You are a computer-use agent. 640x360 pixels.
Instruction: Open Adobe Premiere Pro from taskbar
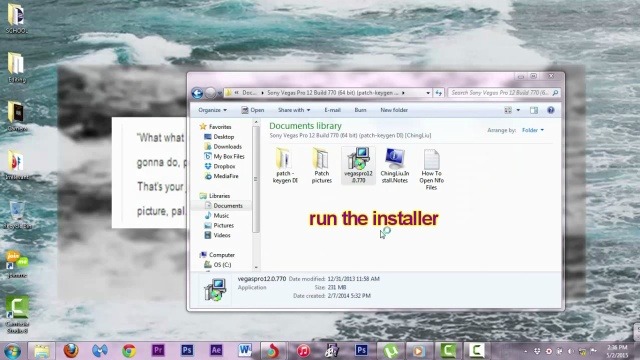coord(158,350)
